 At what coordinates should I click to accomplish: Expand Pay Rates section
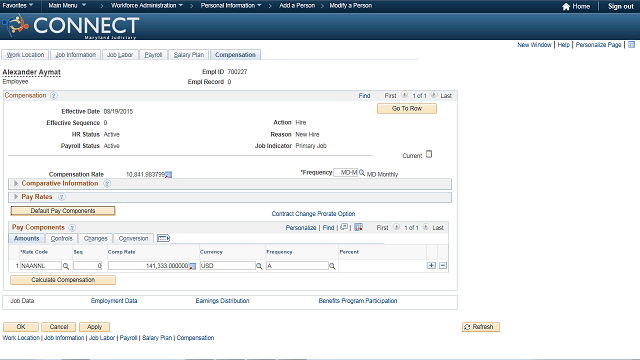(16, 197)
